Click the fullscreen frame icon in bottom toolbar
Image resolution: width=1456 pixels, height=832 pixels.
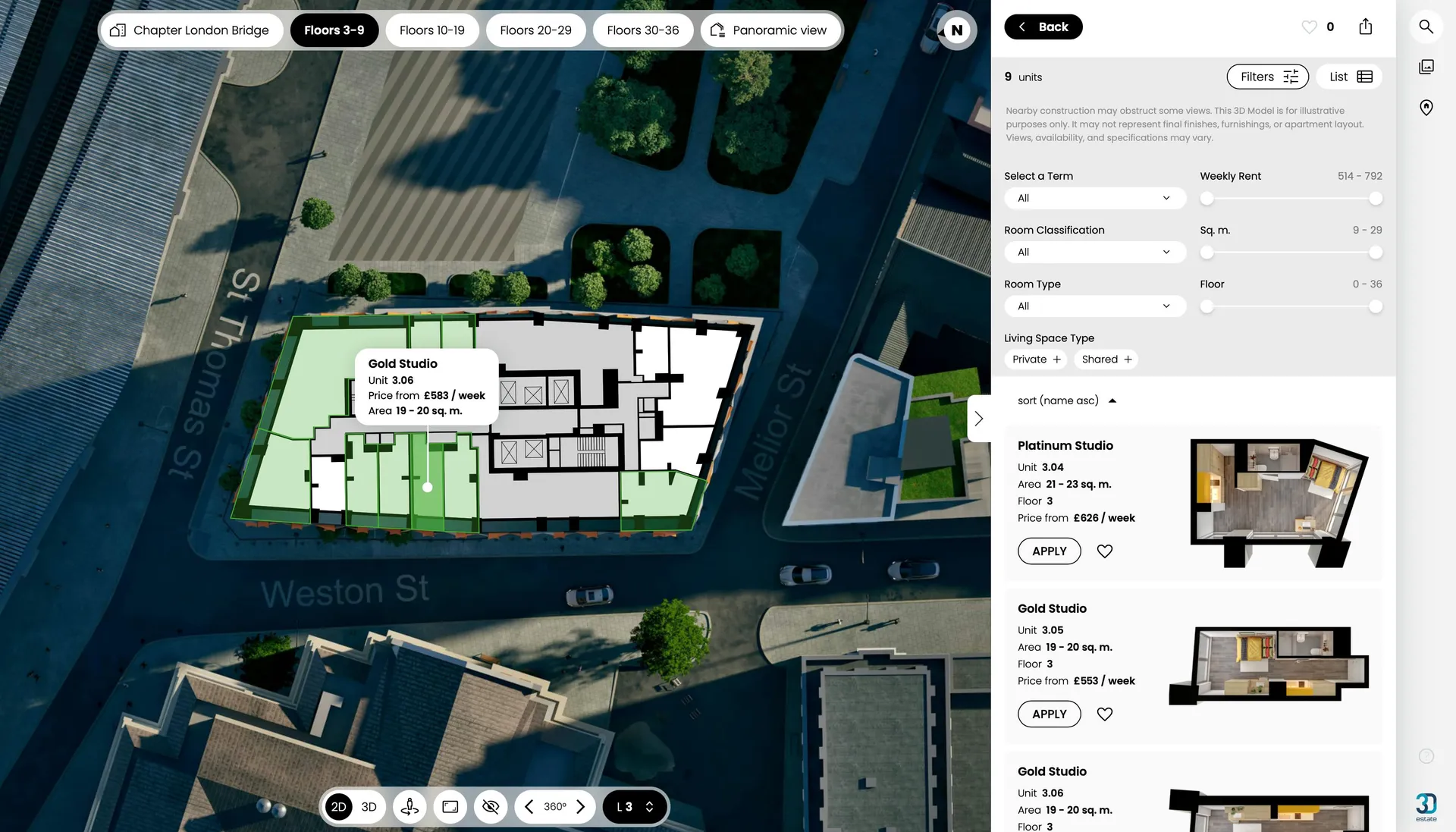point(450,806)
